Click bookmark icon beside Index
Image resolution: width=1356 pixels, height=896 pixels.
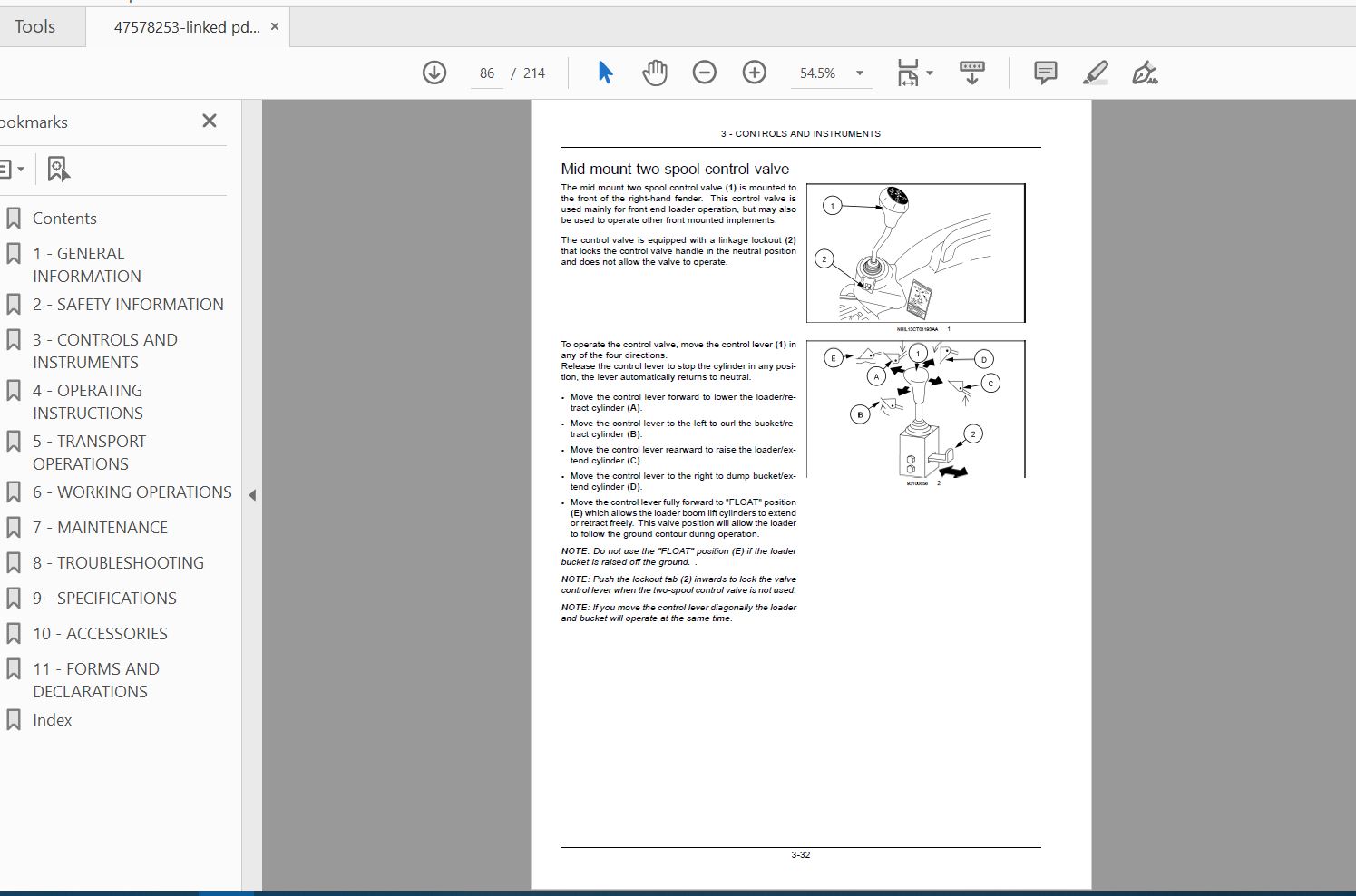point(14,720)
